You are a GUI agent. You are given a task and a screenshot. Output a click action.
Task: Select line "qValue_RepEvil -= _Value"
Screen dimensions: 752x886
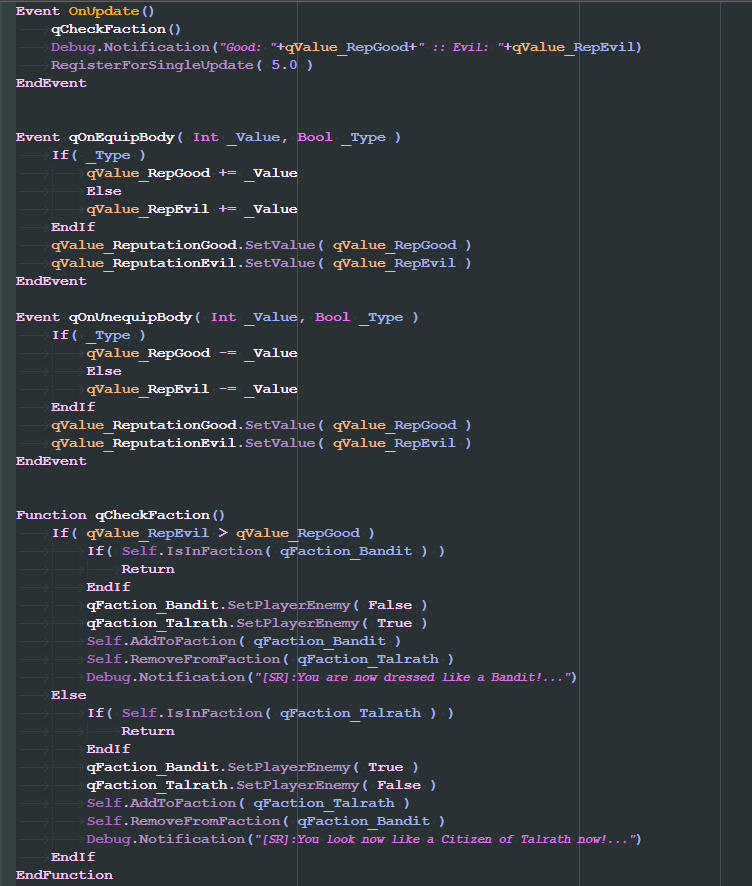192,389
